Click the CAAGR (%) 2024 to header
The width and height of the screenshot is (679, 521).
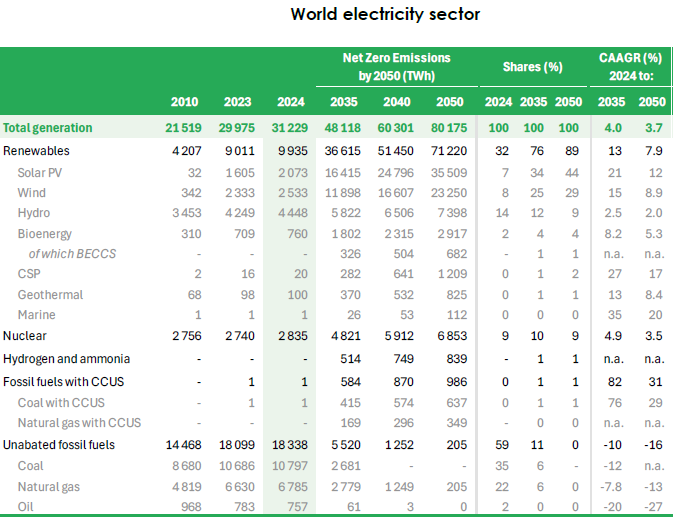coord(630,67)
